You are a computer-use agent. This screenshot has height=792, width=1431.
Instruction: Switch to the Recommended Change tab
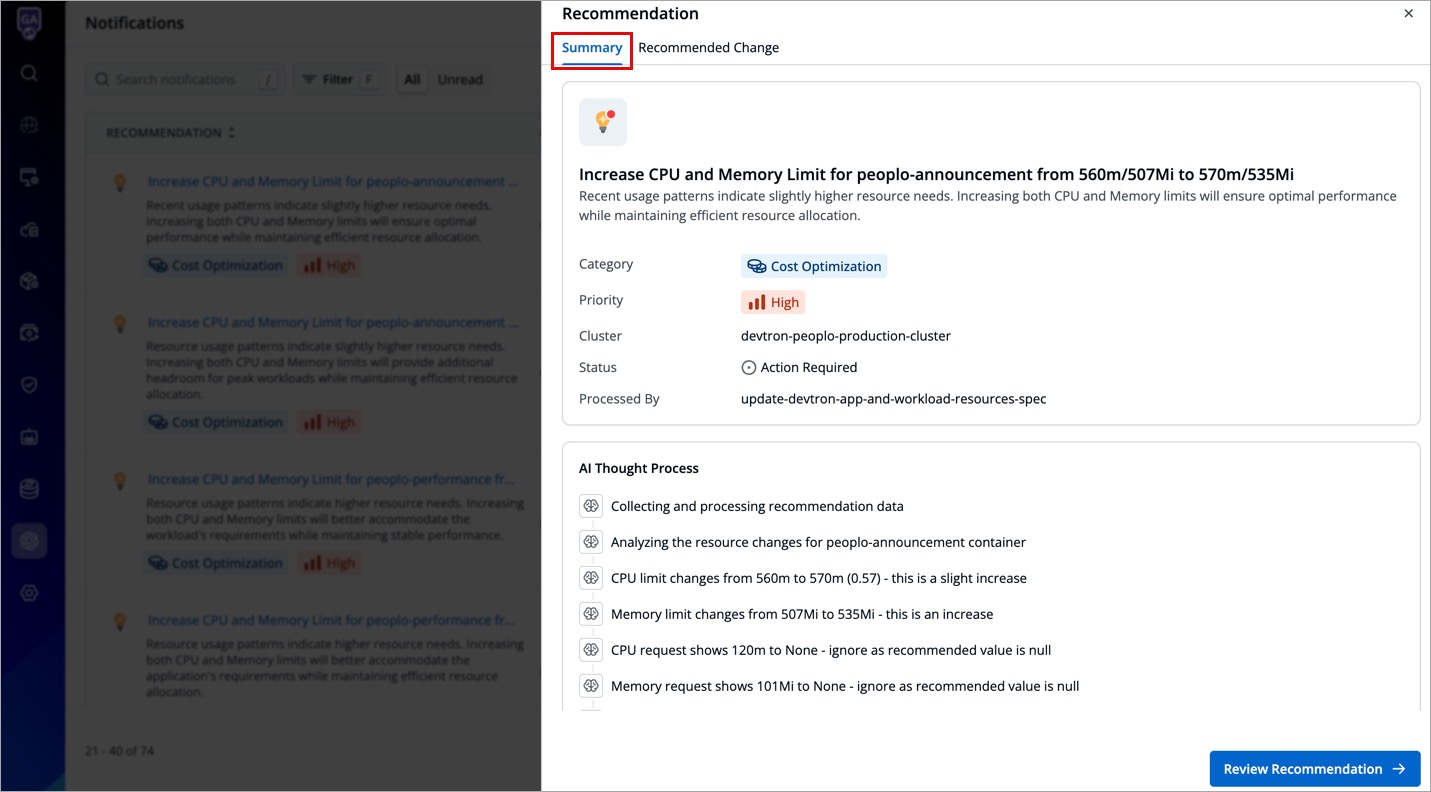[x=708, y=48]
